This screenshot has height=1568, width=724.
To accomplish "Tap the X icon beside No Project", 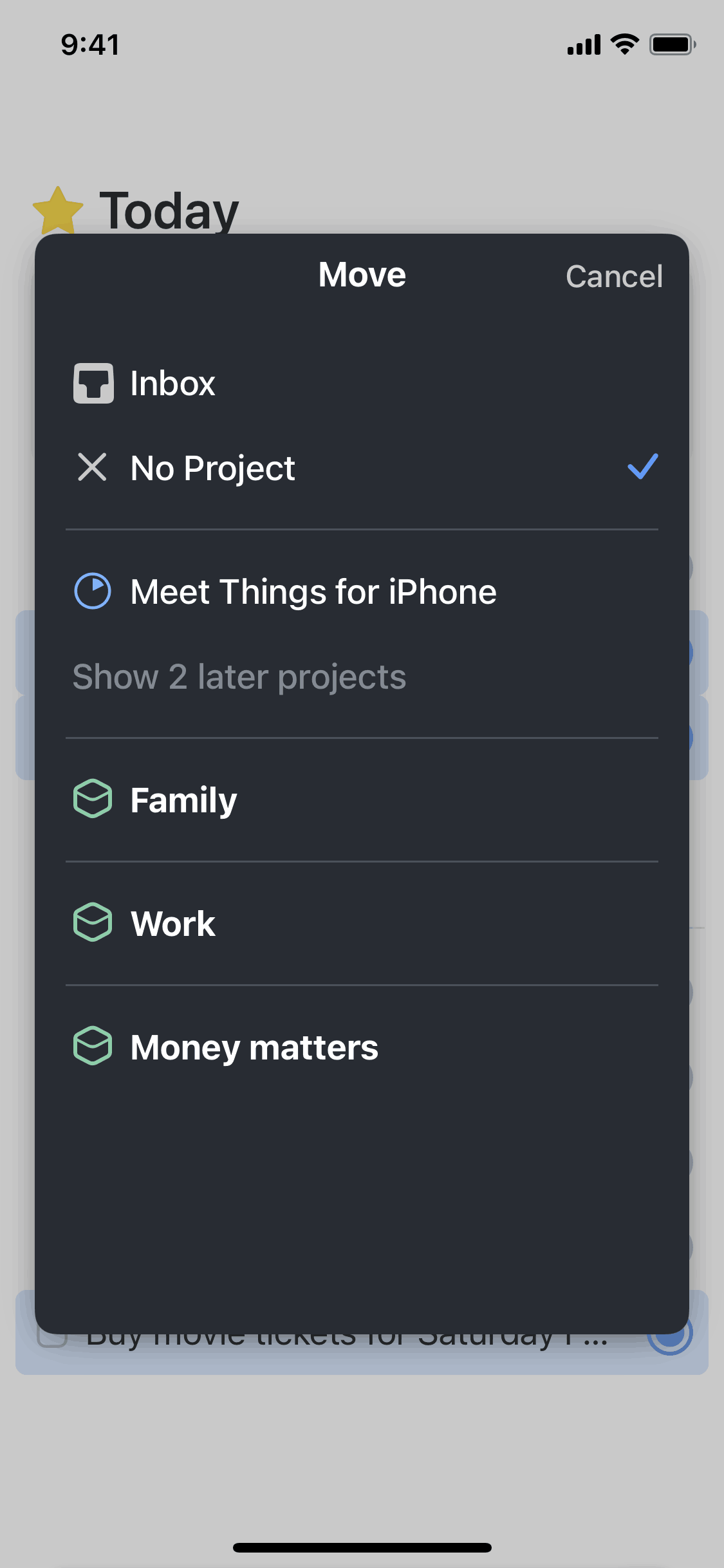I will click(92, 467).
